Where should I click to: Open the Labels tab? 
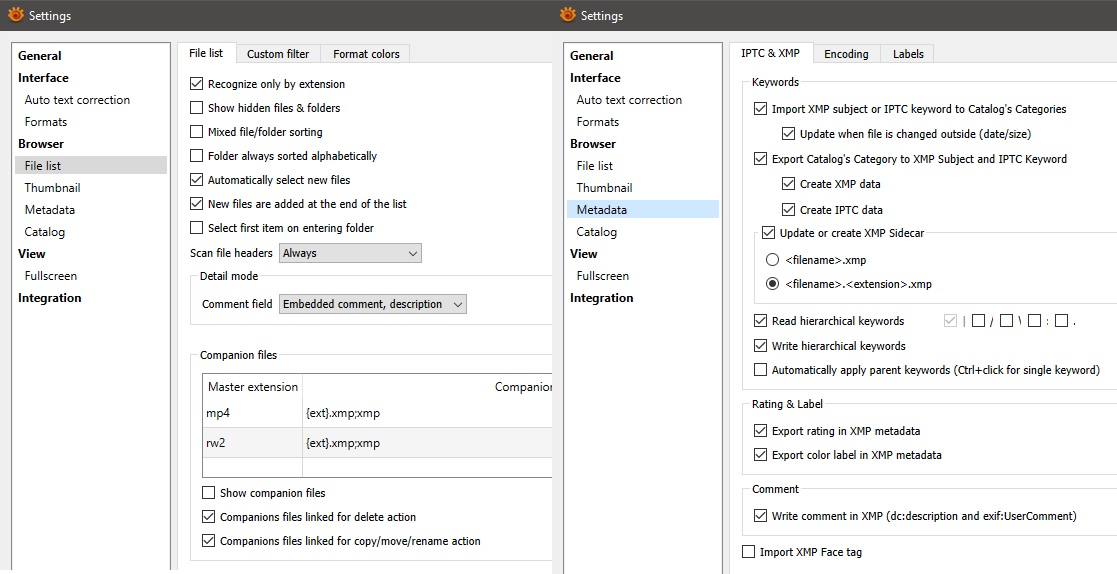point(908,54)
